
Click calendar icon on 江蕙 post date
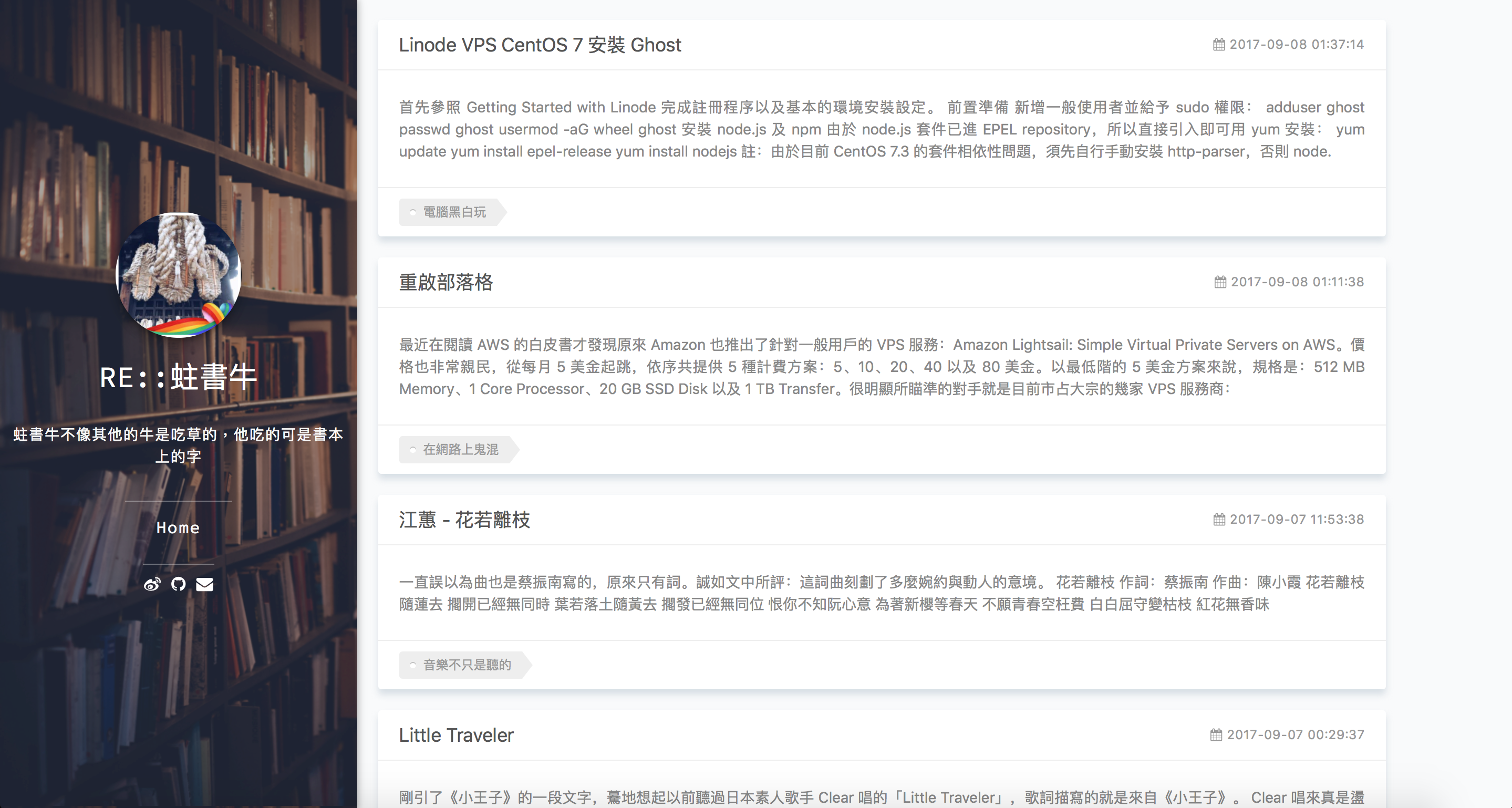(x=1219, y=519)
